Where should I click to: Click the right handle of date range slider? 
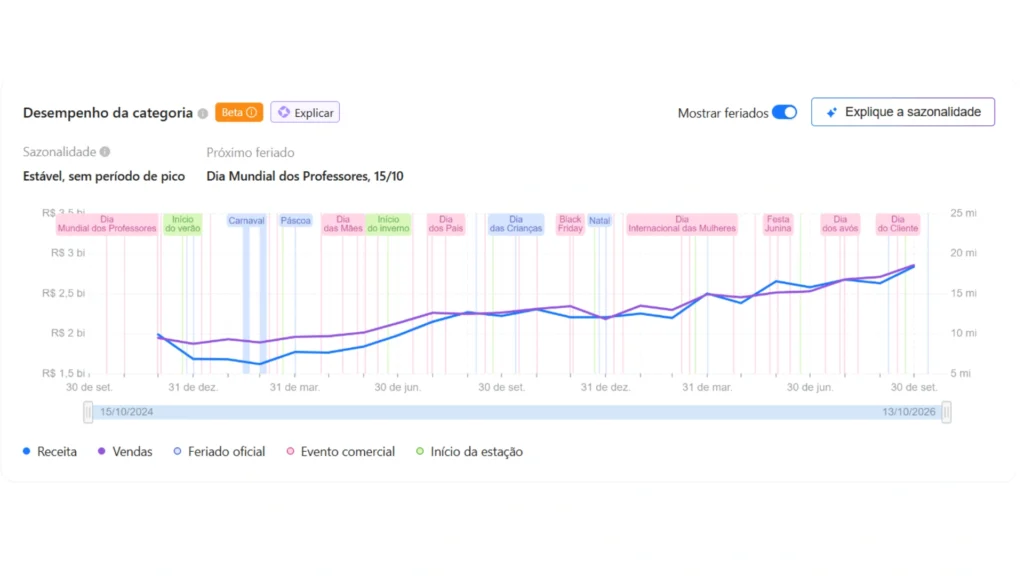click(946, 412)
